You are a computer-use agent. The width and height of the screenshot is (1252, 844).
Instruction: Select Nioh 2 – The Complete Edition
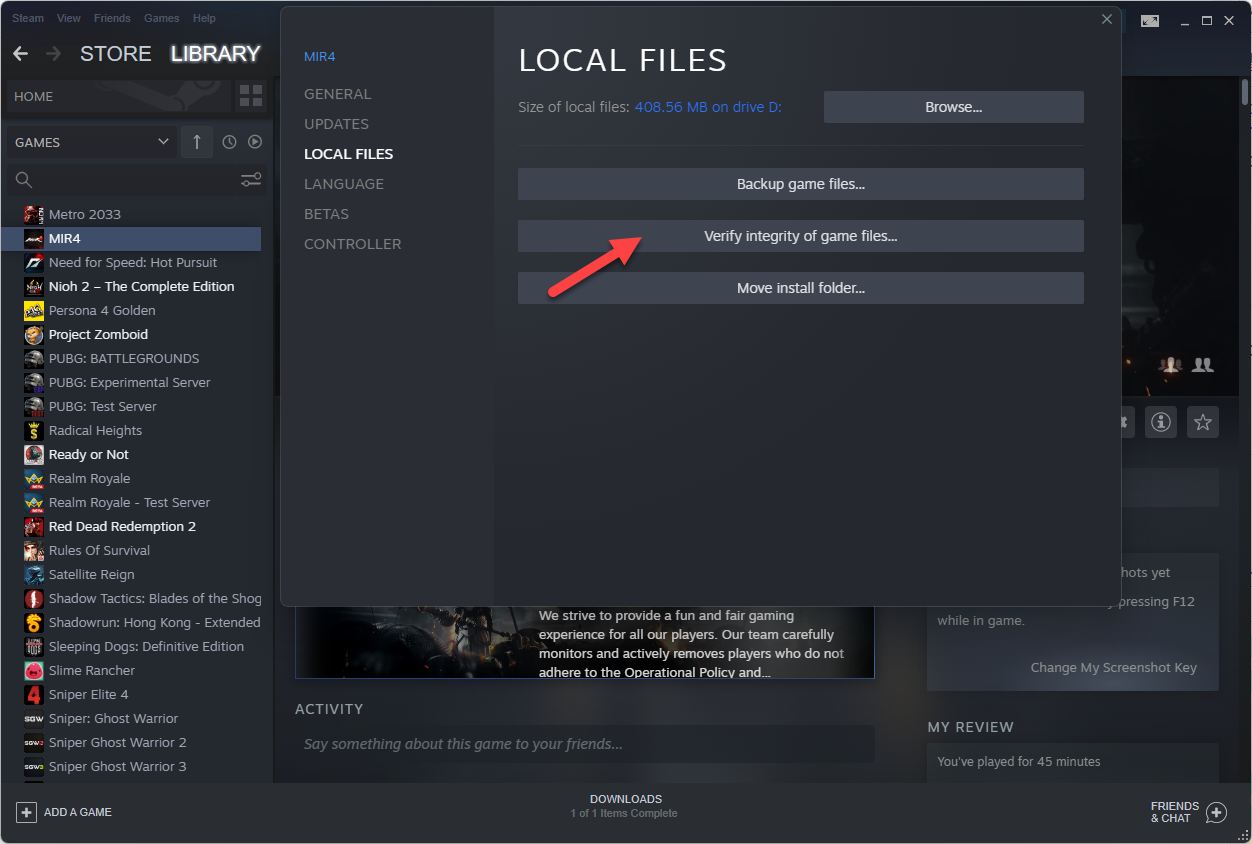(x=141, y=286)
